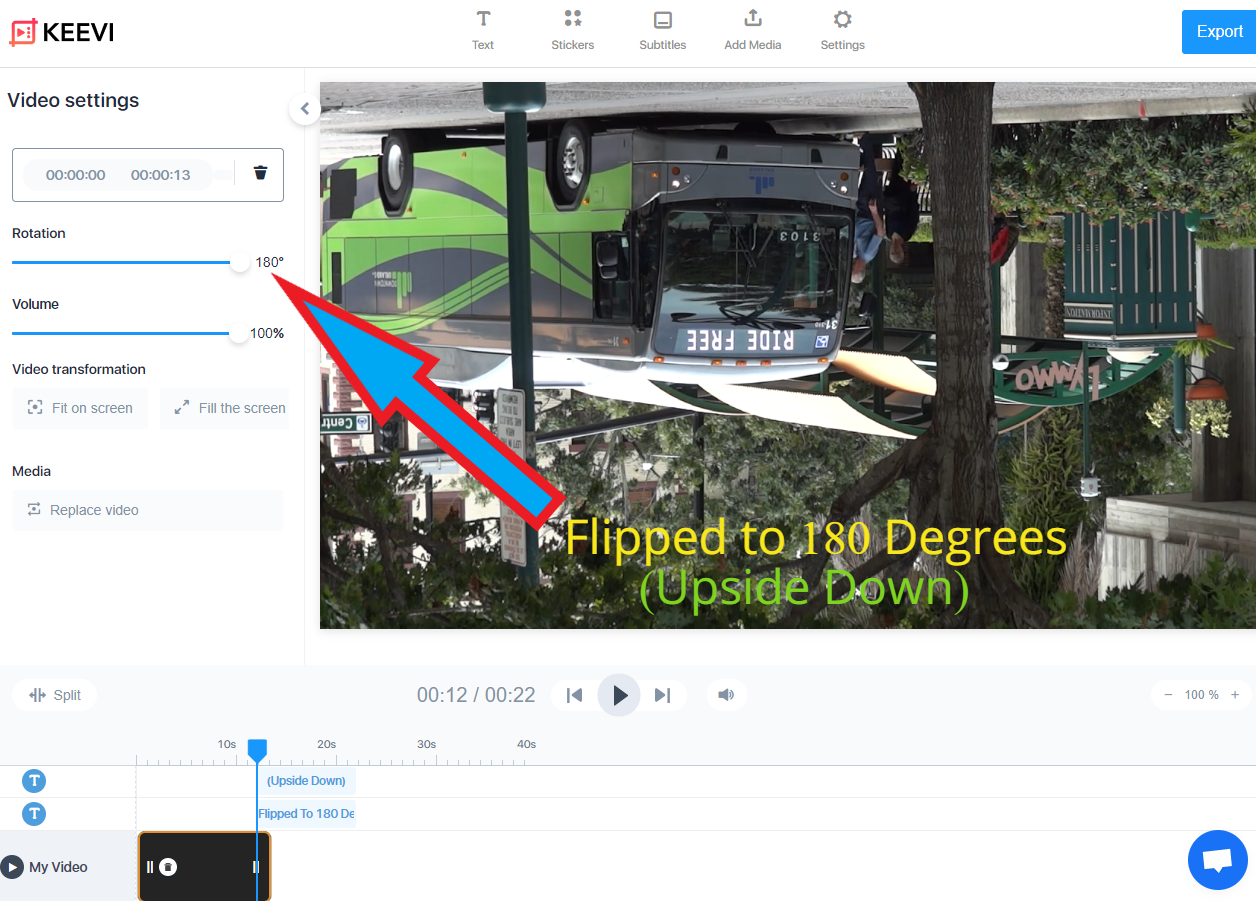The image size is (1256, 901).
Task: Click the Rotation slider handle
Action: pyautogui.click(x=239, y=263)
